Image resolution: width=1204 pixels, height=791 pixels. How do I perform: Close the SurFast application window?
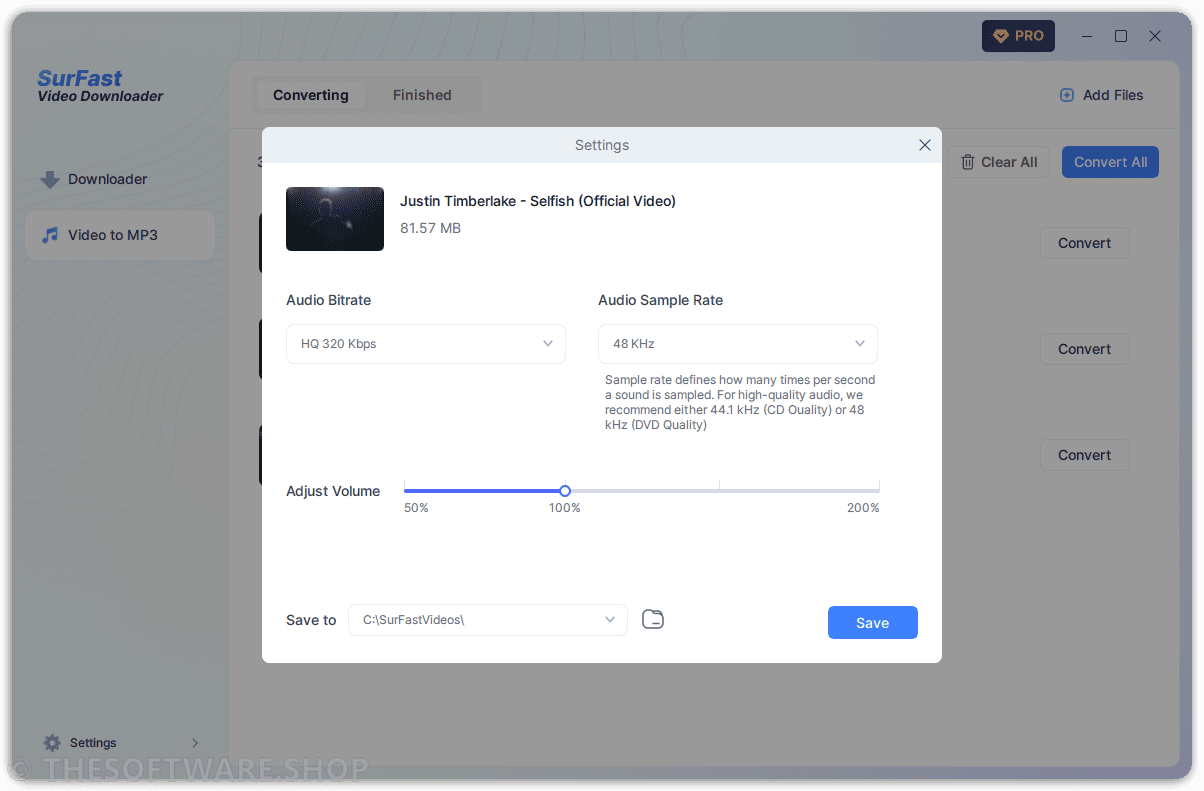coord(1155,36)
